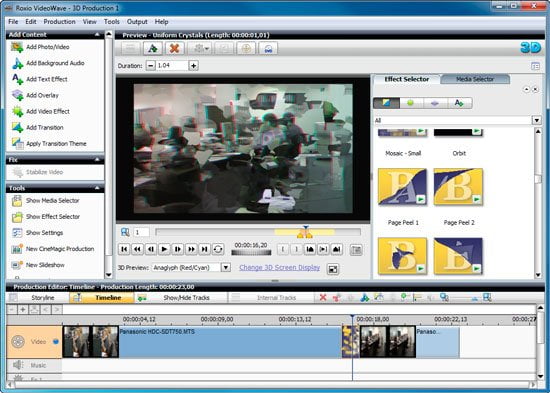The image size is (550, 393).
Task: Click Change 3D Screen Display link
Action: pyautogui.click(x=280, y=268)
